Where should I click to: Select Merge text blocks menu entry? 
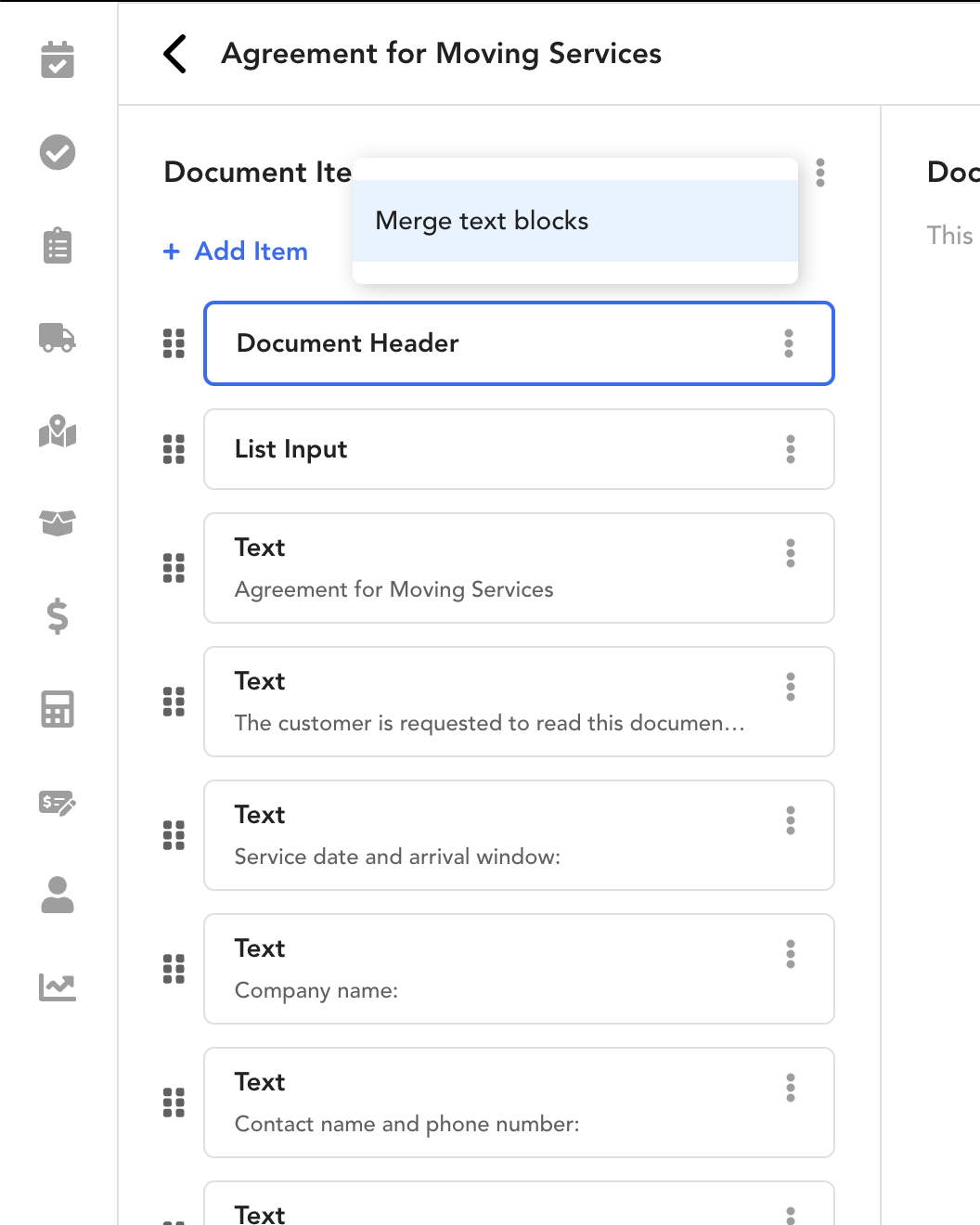point(575,221)
